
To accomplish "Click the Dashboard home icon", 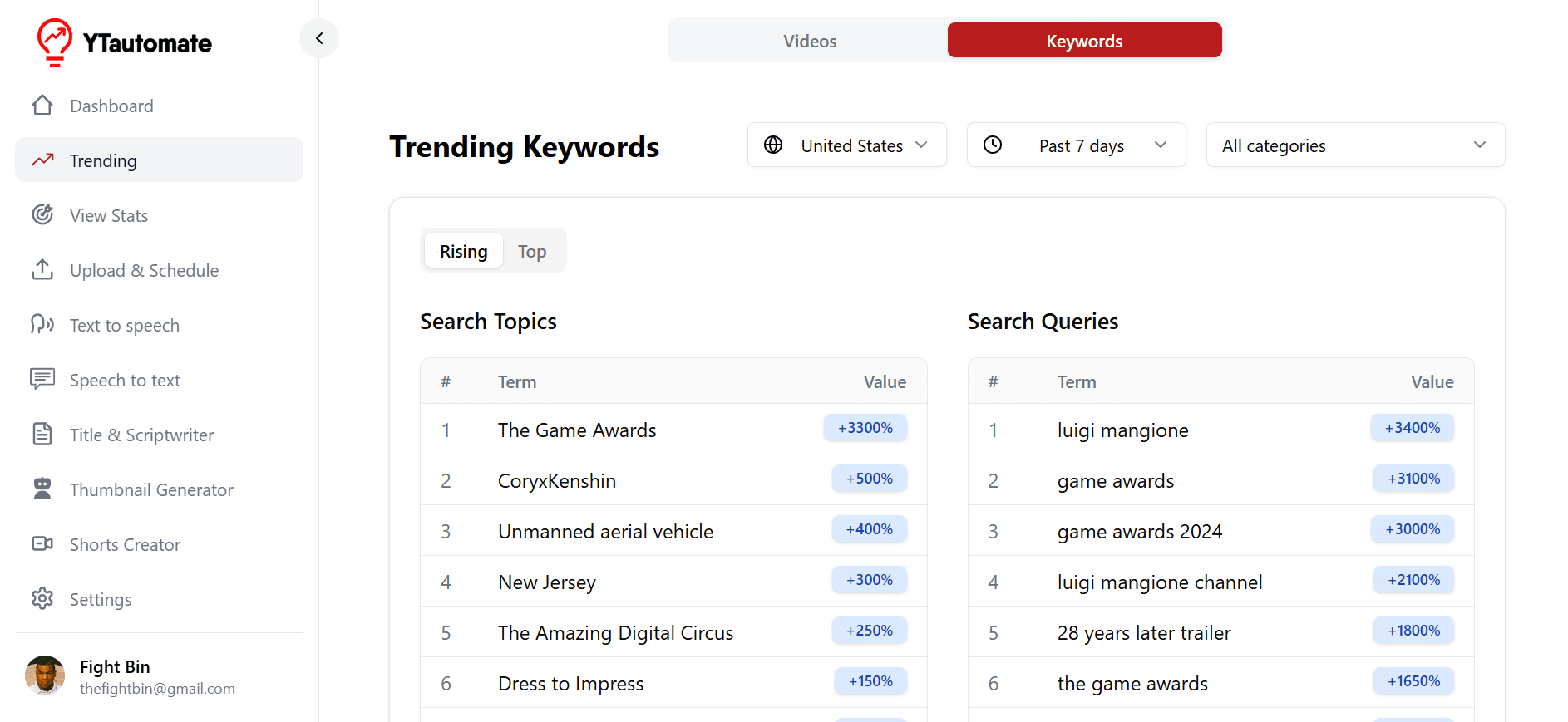I will (x=42, y=106).
